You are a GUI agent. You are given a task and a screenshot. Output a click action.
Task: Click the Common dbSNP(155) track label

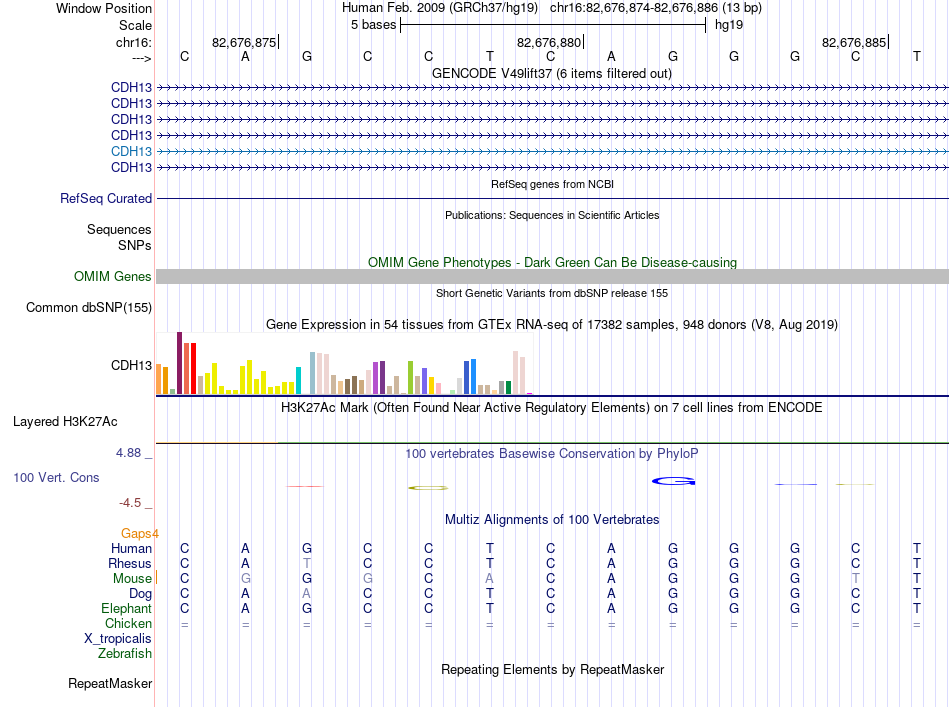coord(88,307)
